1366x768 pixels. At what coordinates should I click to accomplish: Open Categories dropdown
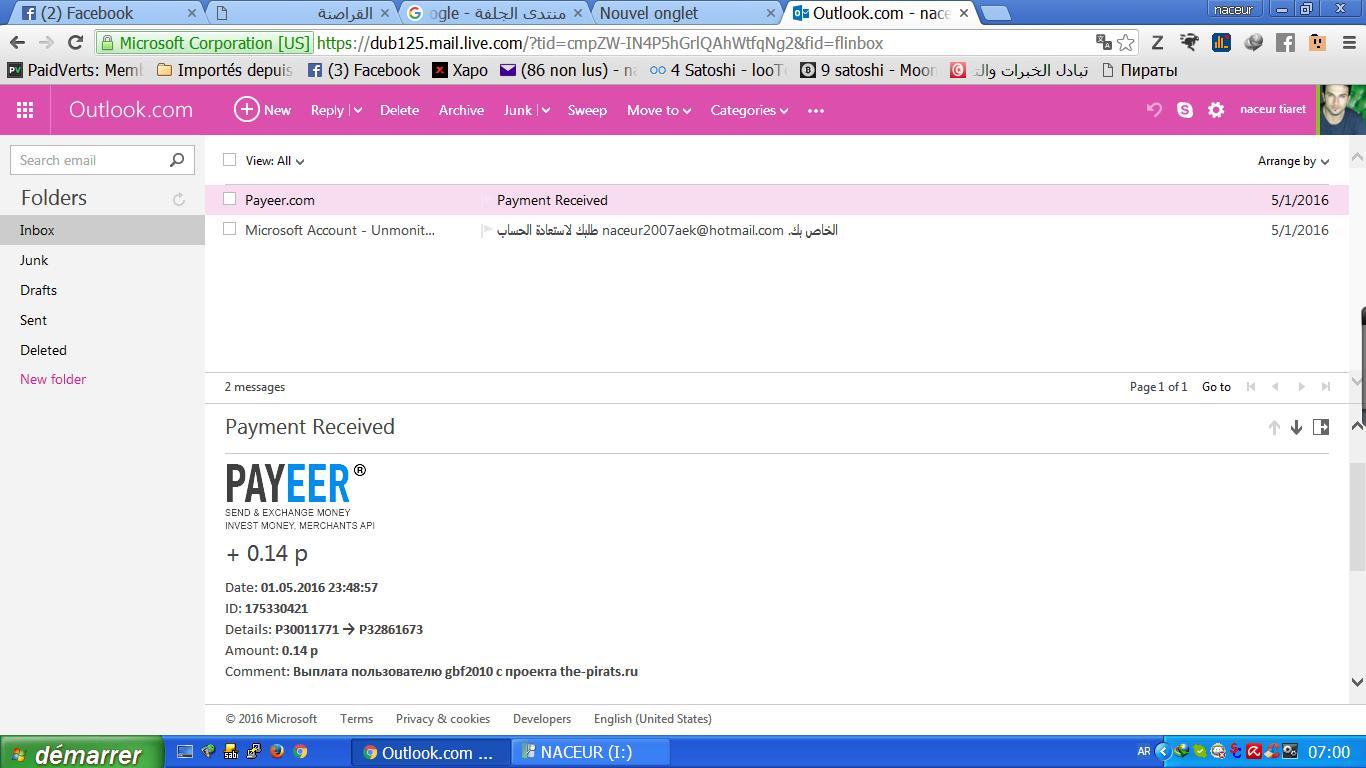749,110
